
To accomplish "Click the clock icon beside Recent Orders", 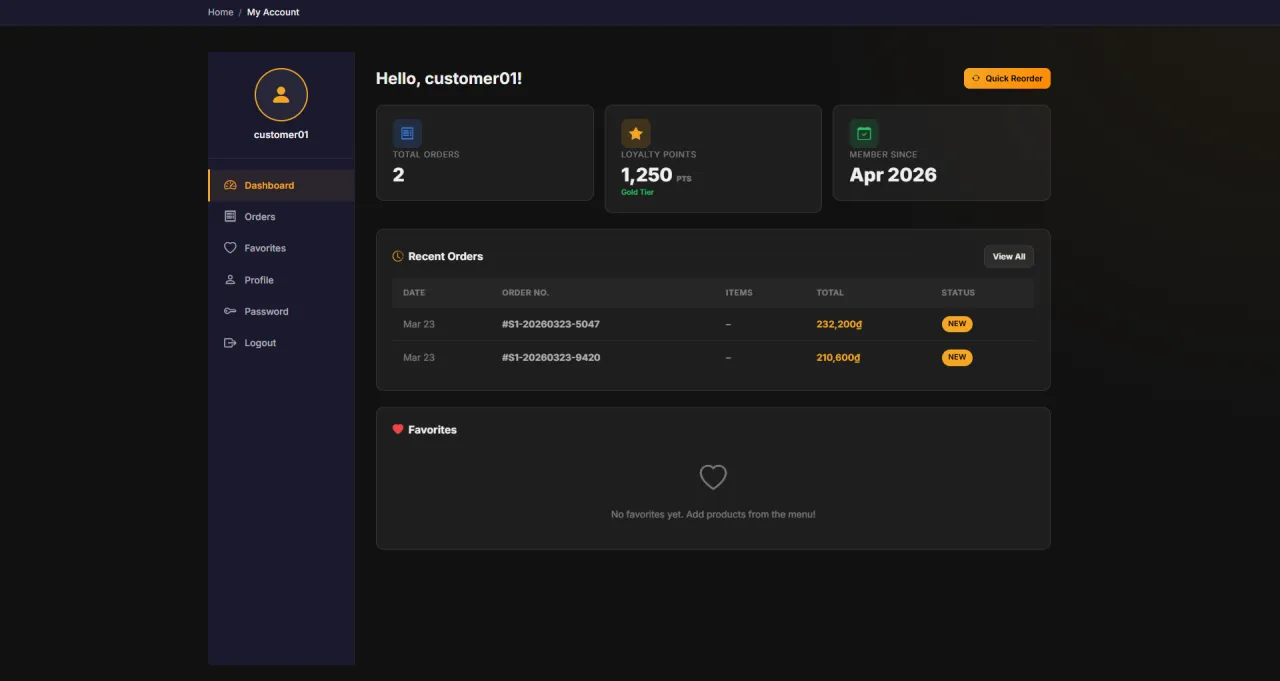I will [x=398, y=256].
